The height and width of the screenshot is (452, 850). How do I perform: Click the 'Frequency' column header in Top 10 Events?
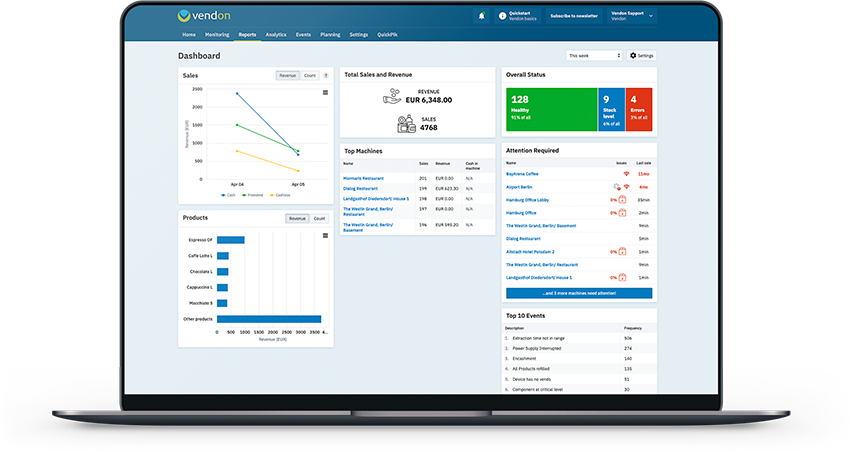click(x=633, y=328)
